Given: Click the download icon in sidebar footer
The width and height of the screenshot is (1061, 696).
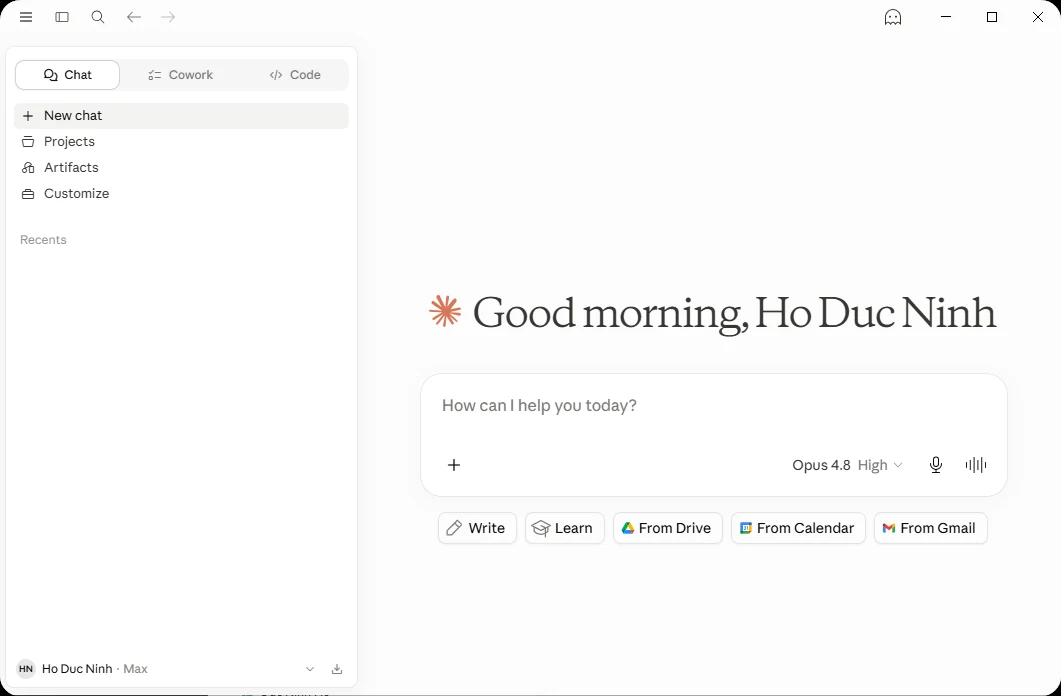Looking at the screenshot, I should (337, 669).
